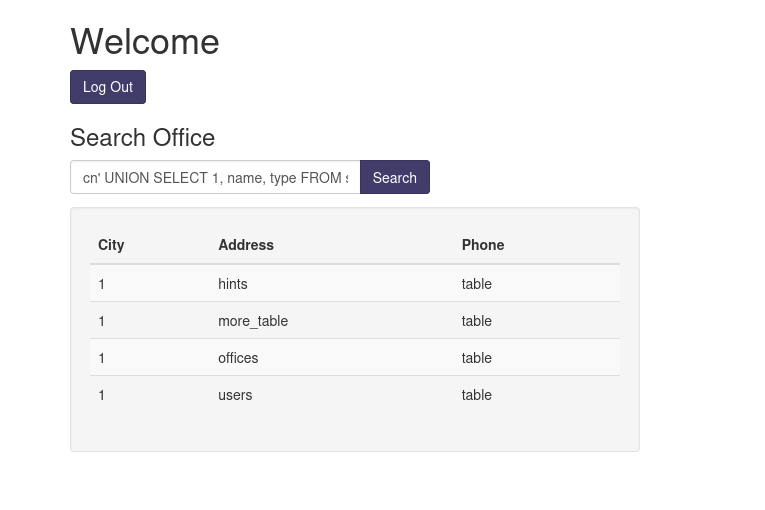Select the more_table cell
765x510 pixels.
click(x=253, y=321)
